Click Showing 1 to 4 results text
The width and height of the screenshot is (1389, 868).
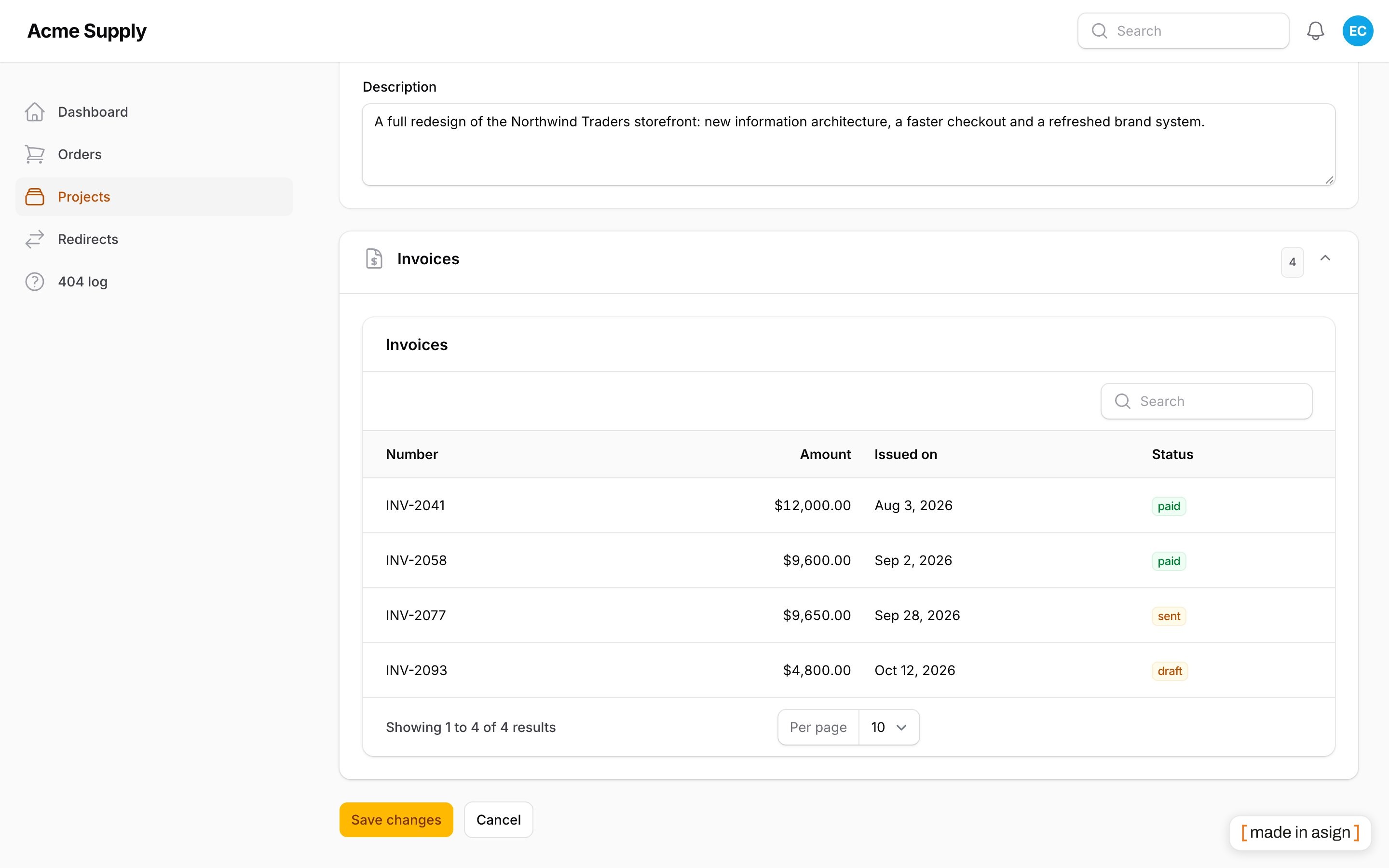(471, 727)
